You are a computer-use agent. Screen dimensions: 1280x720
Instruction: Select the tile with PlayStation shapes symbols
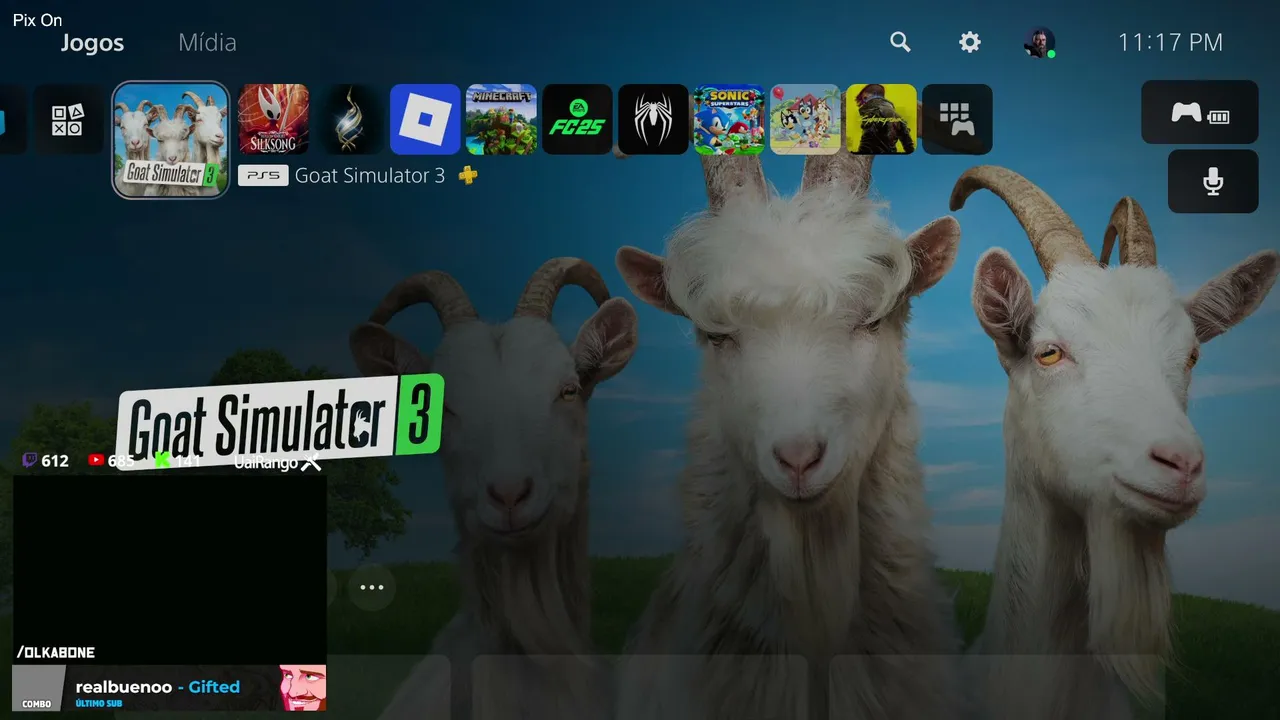[x=68, y=119]
